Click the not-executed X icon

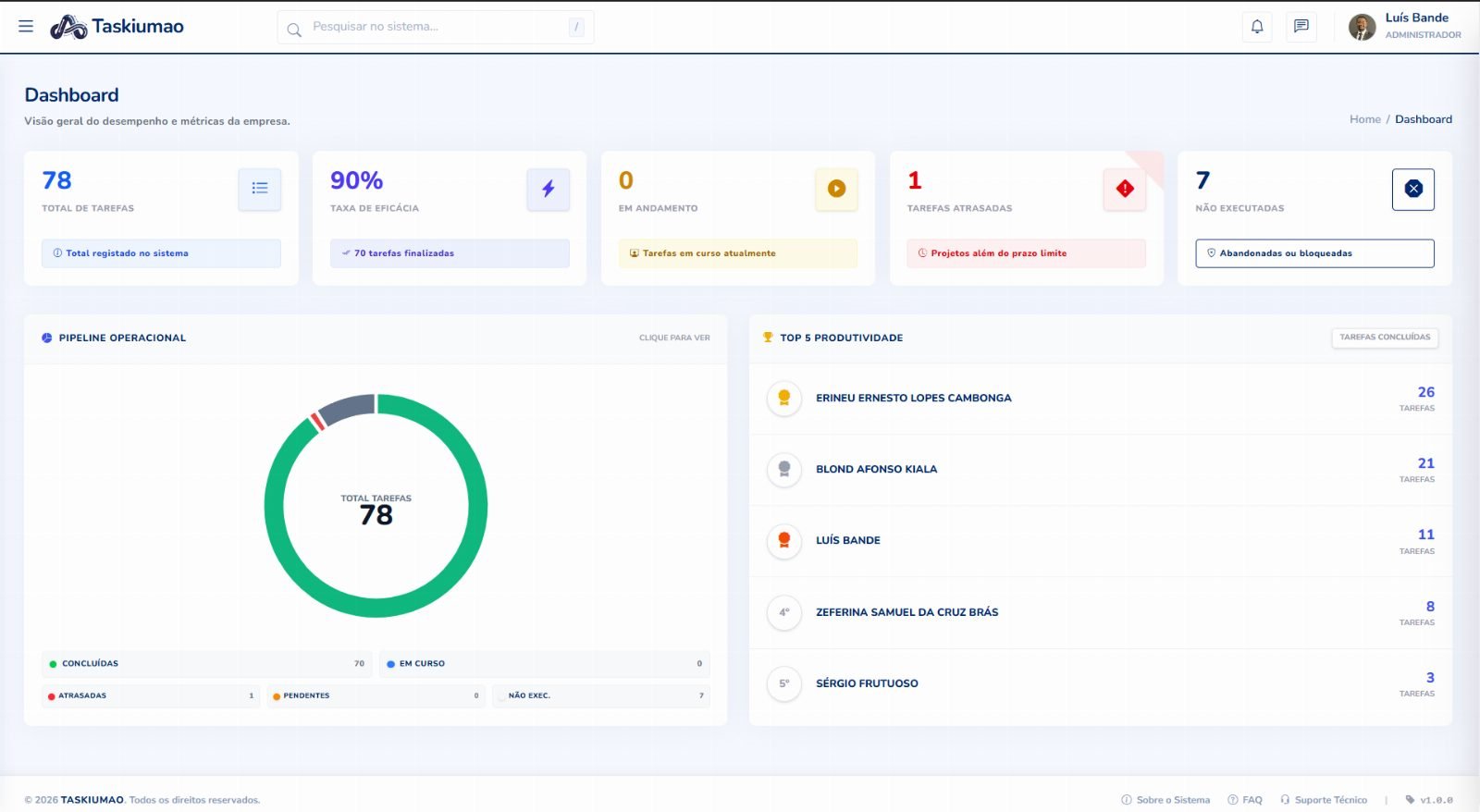pyautogui.click(x=1413, y=189)
